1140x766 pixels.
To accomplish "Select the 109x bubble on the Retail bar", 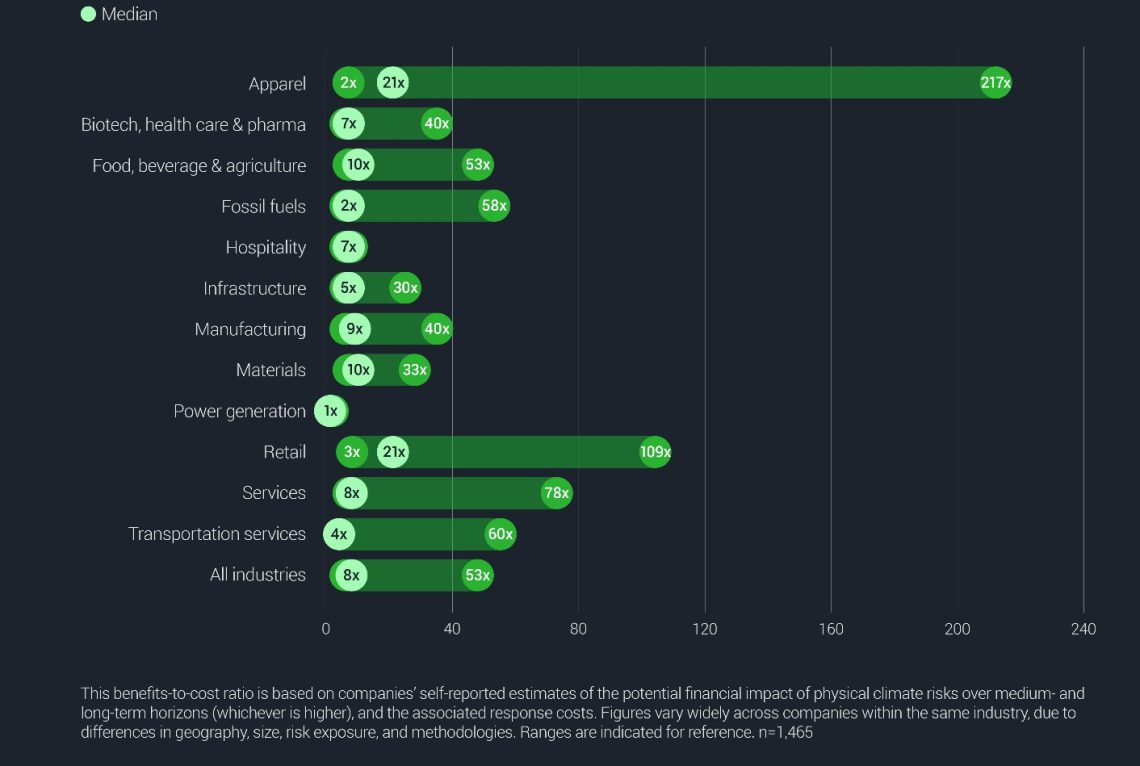I will pyautogui.click(x=655, y=452).
